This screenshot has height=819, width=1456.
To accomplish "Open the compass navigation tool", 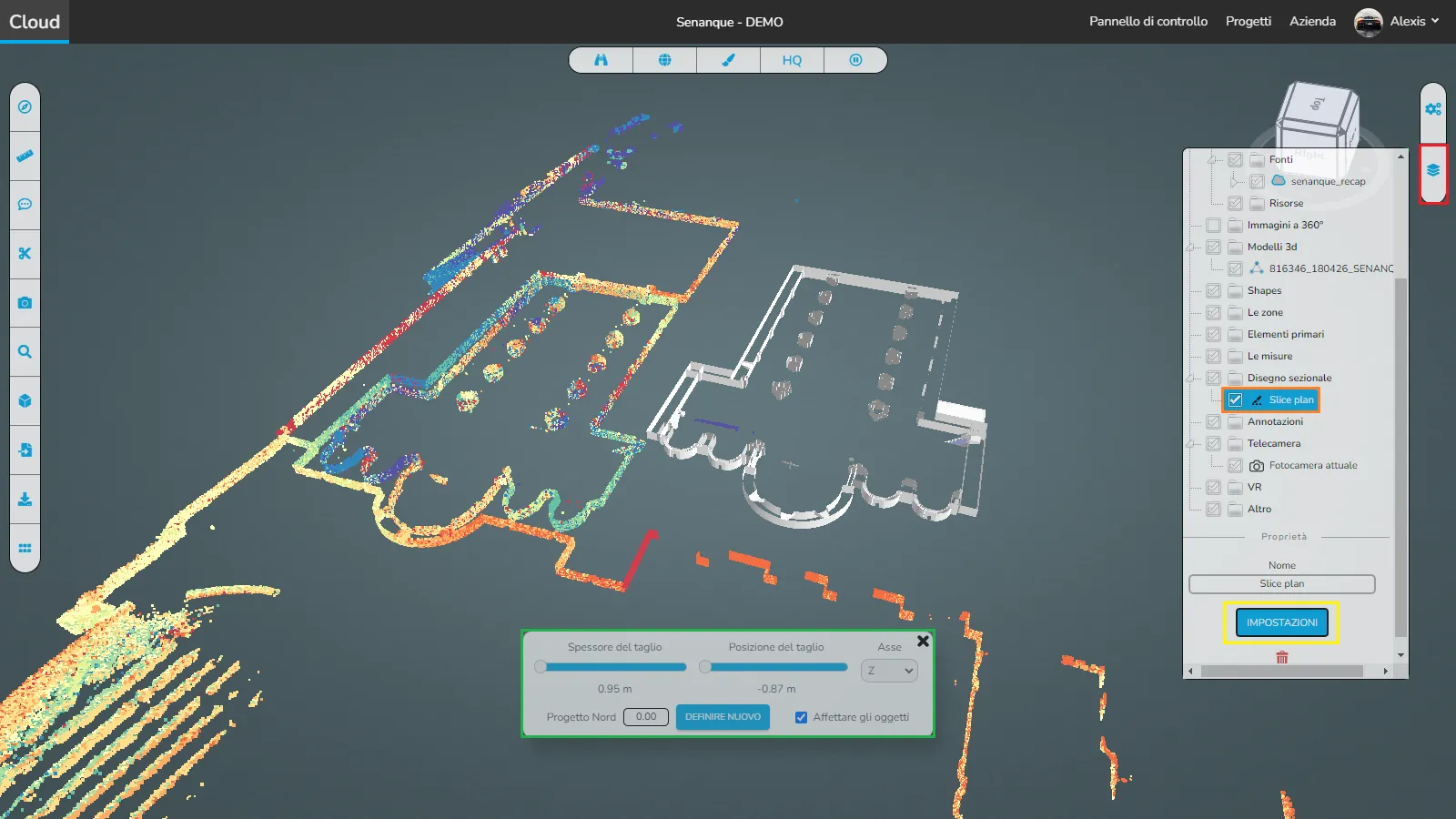I will [25, 107].
